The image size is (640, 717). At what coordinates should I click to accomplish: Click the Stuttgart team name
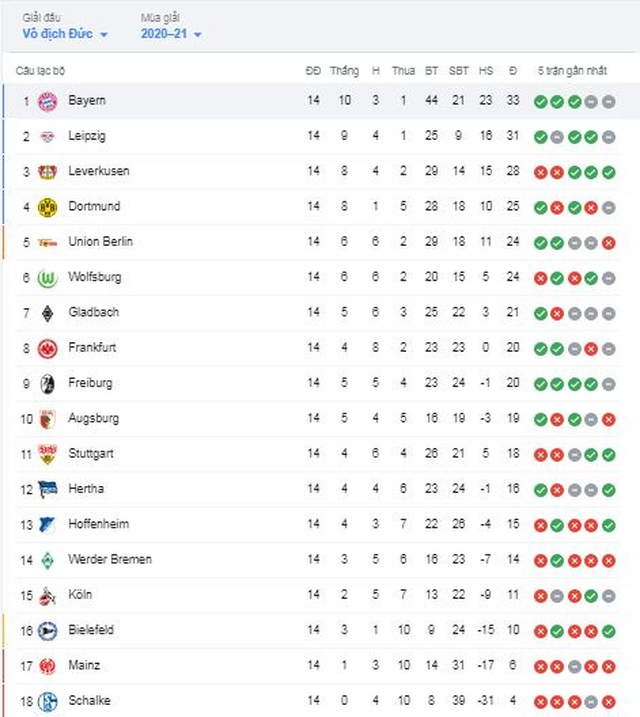[91, 454]
